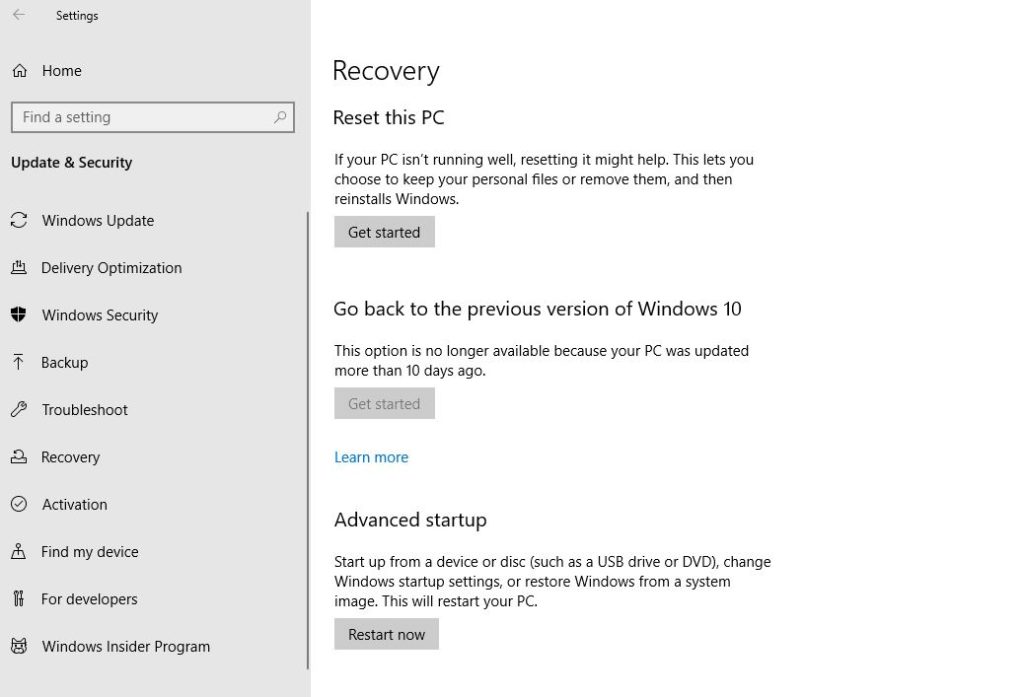Open Windows Security page
This screenshot has width=1024, height=697.
(100, 315)
